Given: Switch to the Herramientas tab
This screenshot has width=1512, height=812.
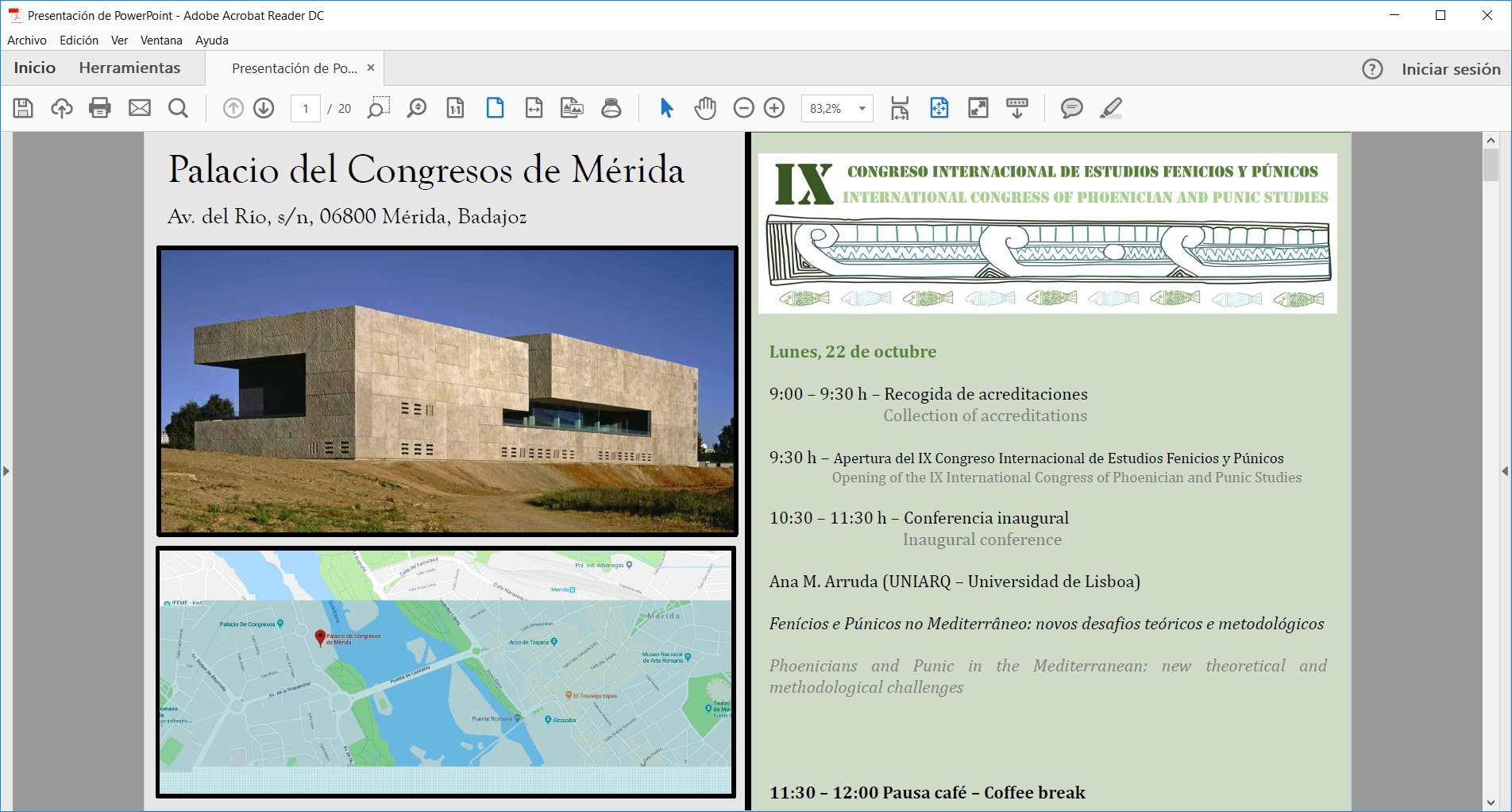Looking at the screenshot, I should point(129,68).
